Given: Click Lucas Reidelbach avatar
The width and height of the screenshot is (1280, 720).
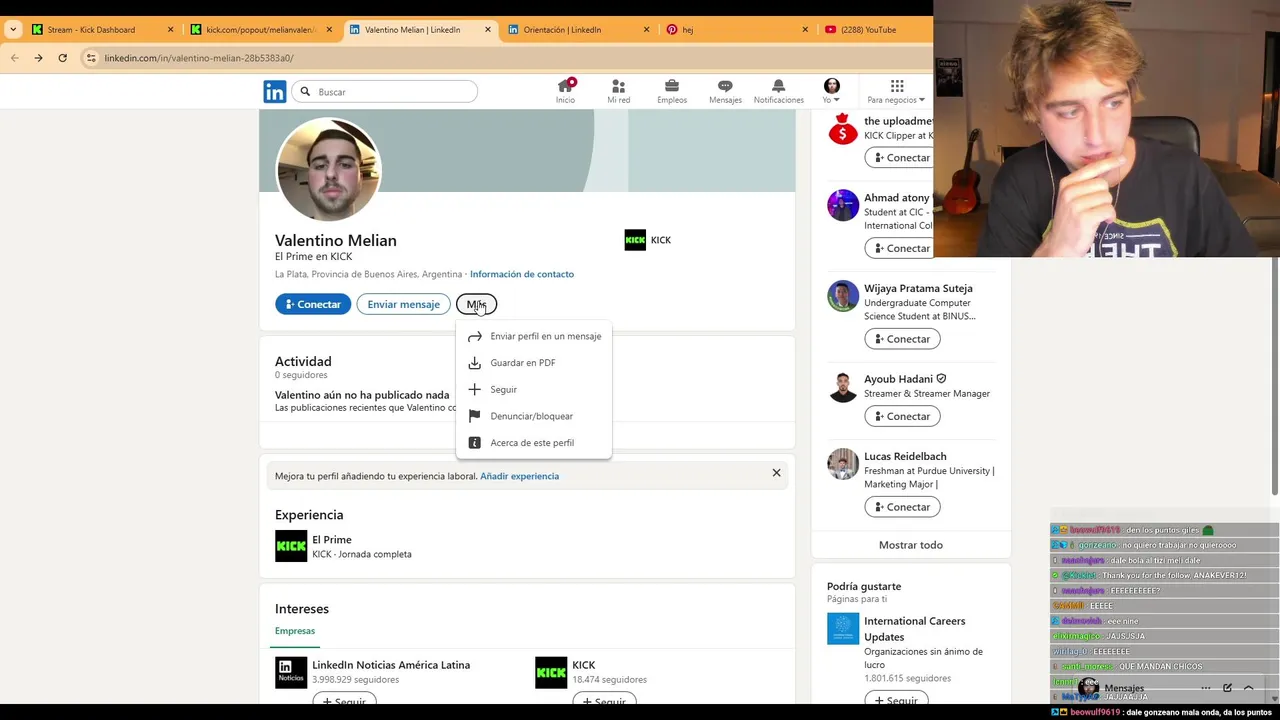Looking at the screenshot, I should [x=843, y=464].
